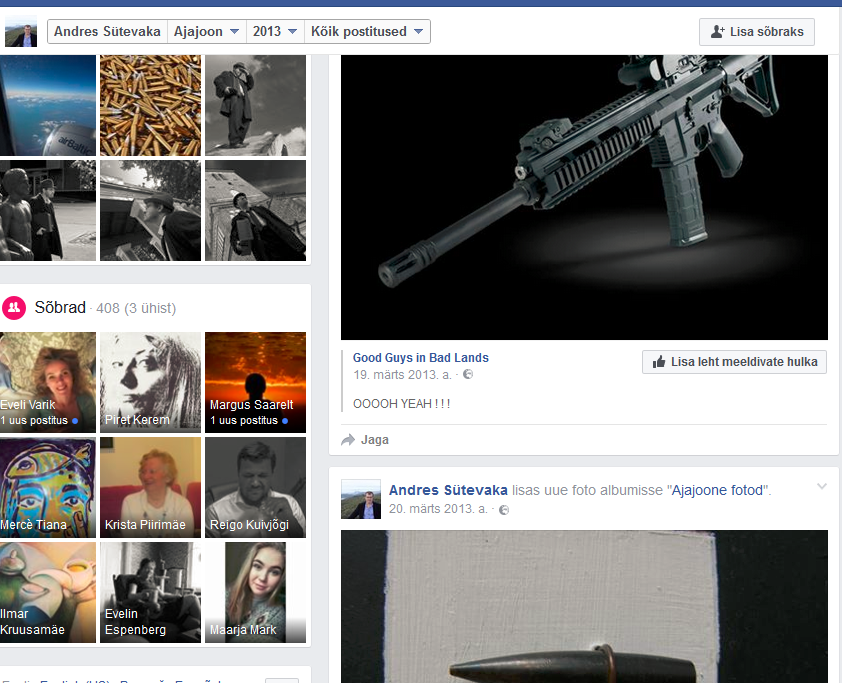Open the Sõbrad friends list link

coord(60,308)
